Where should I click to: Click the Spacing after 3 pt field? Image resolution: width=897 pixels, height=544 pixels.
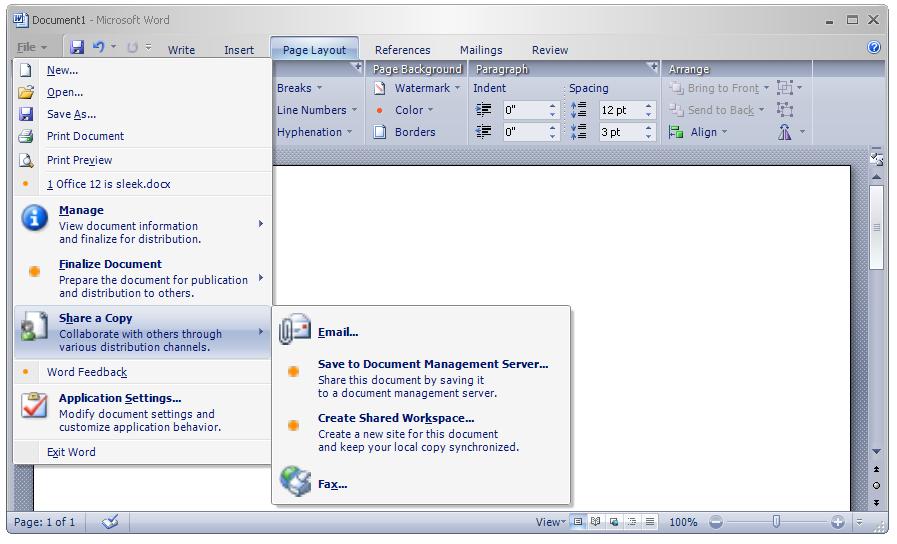click(x=622, y=132)
